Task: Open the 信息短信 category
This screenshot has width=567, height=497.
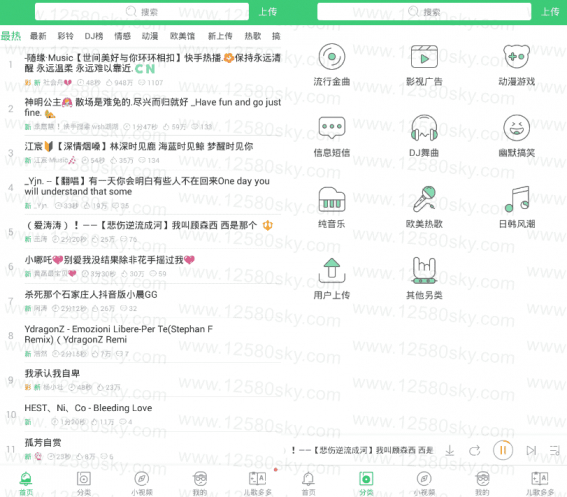Action: pos(332,136)
